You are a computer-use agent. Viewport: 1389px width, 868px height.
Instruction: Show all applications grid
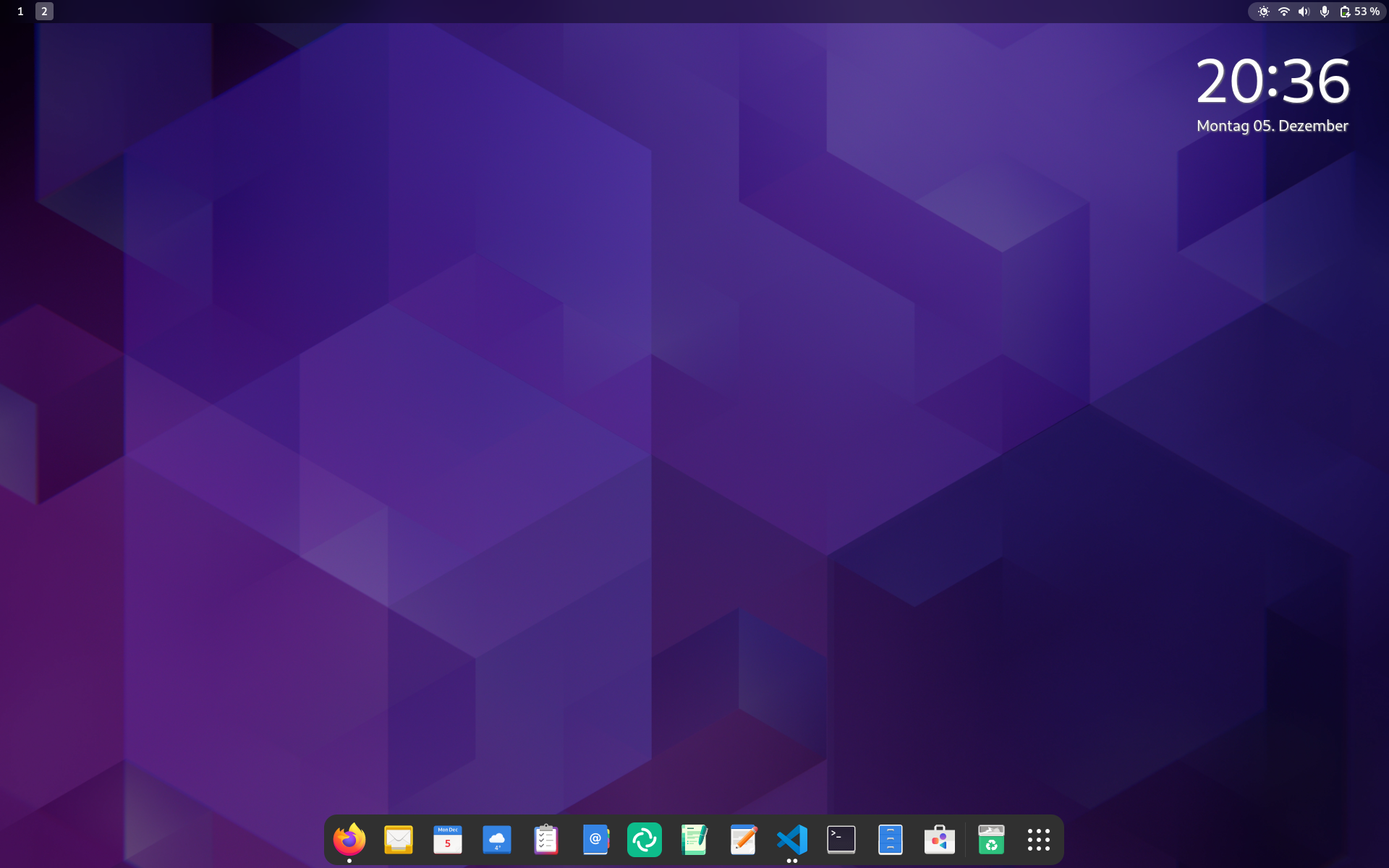tap(1039, 840)
